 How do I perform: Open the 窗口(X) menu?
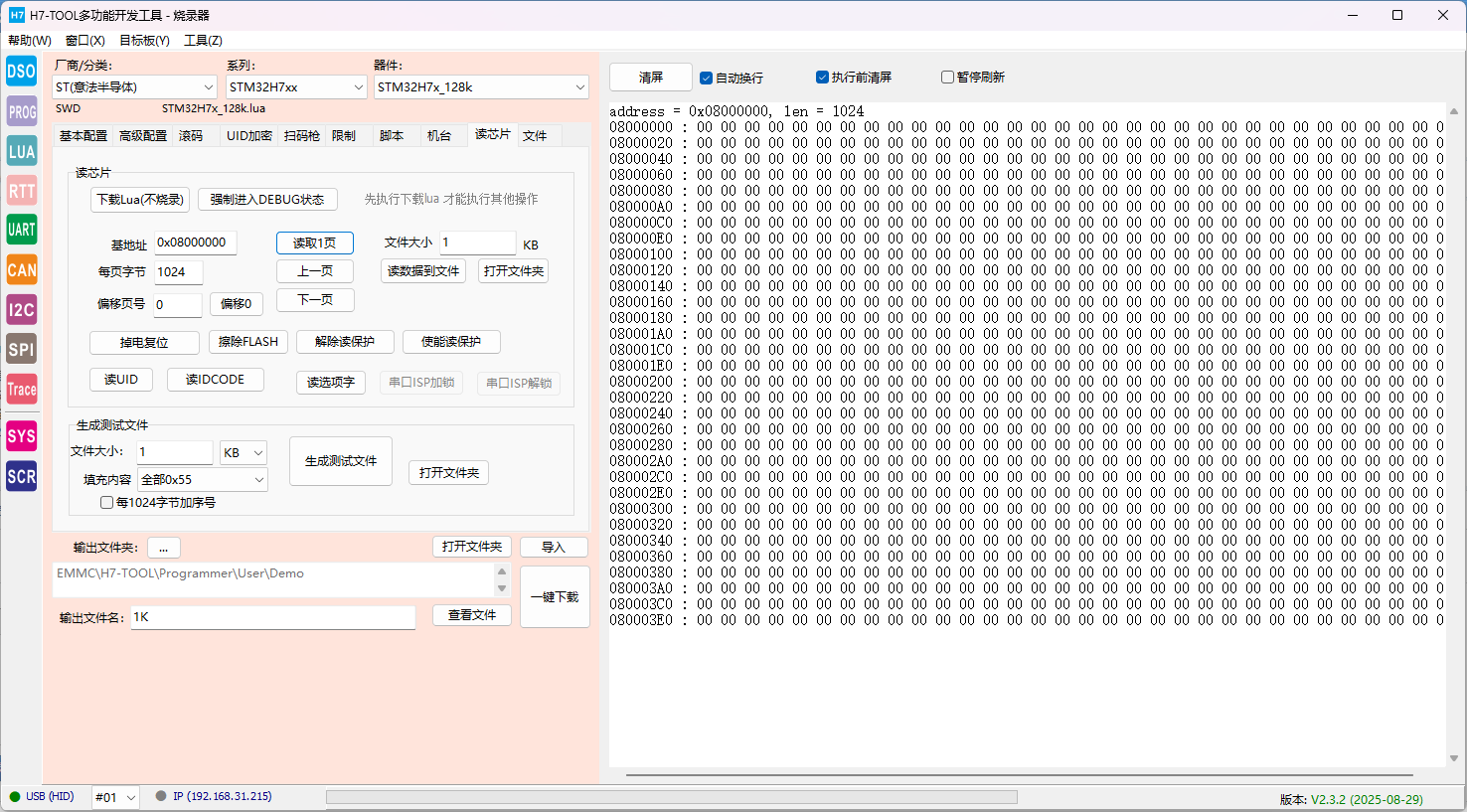pos(85,41)
